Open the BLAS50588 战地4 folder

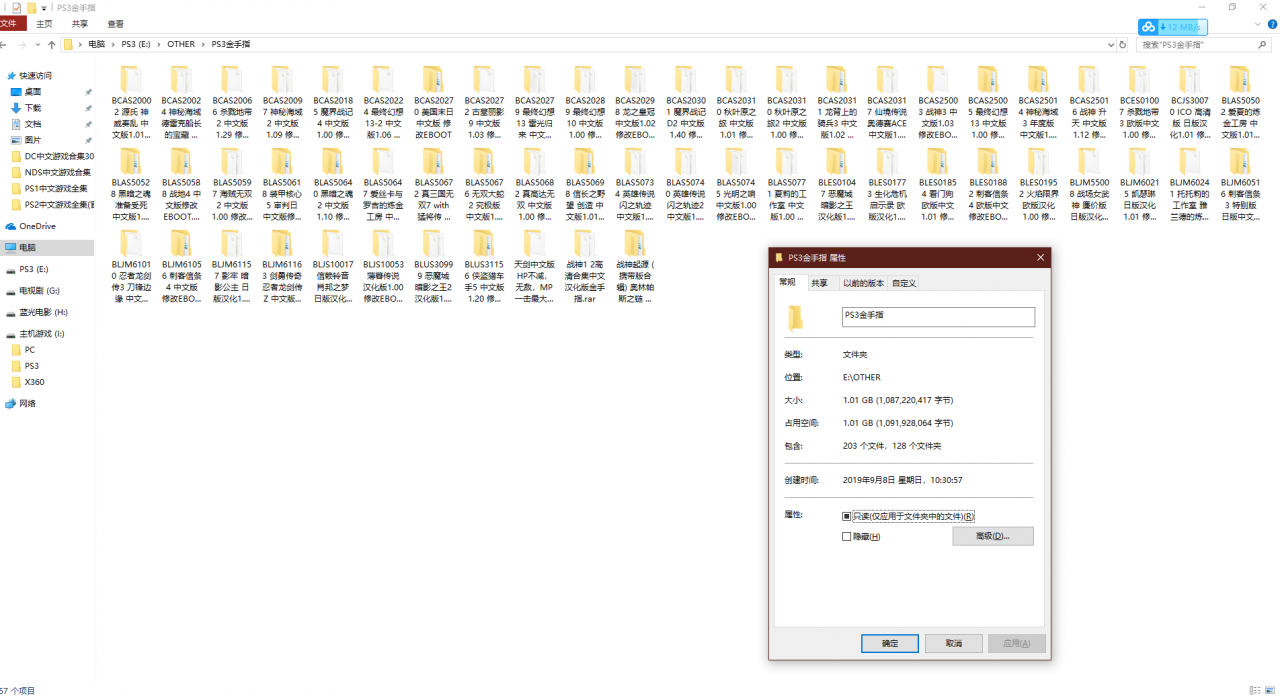[181, 185]
